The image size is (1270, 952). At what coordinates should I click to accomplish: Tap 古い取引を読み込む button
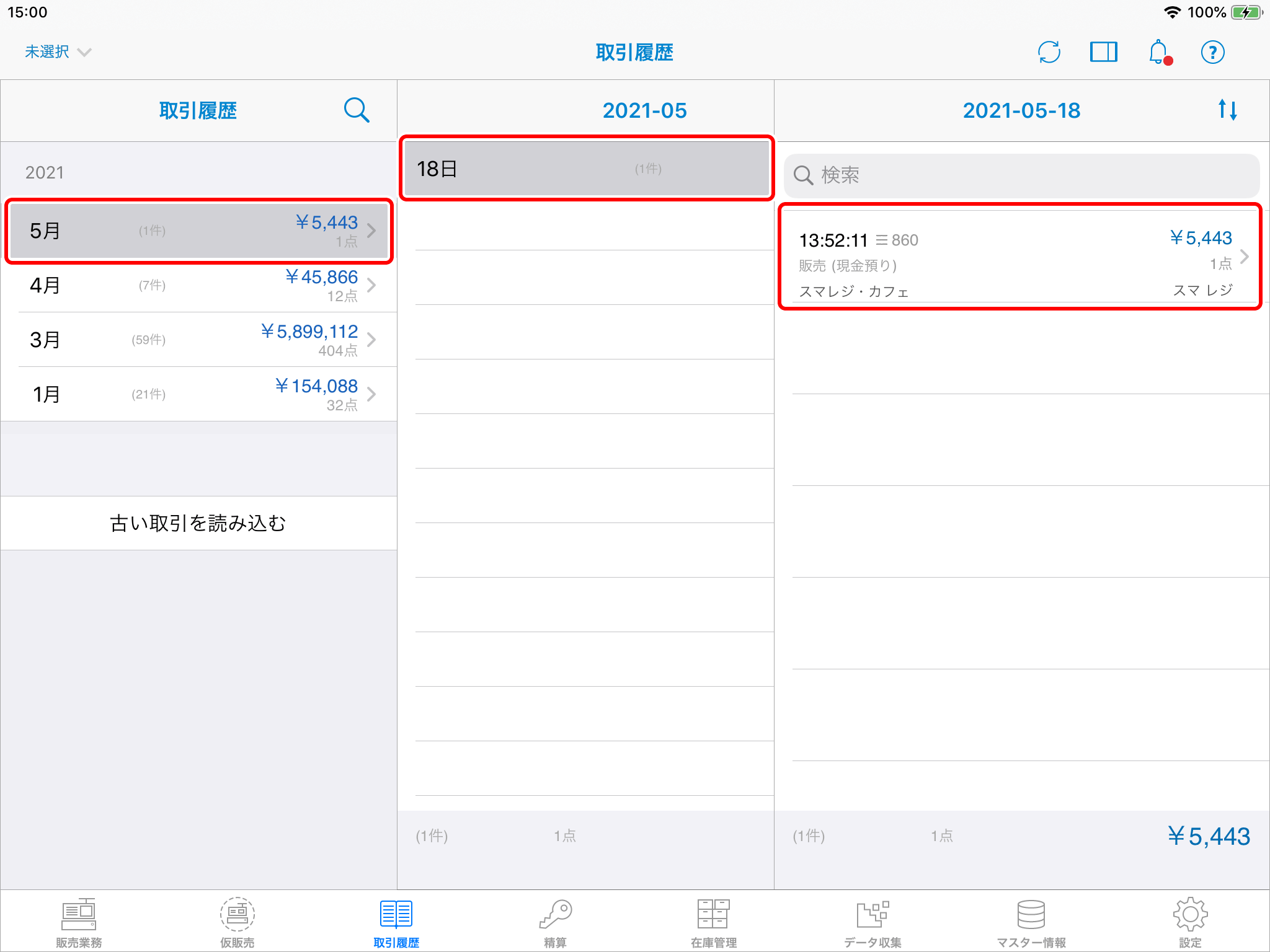coord(198,523)
